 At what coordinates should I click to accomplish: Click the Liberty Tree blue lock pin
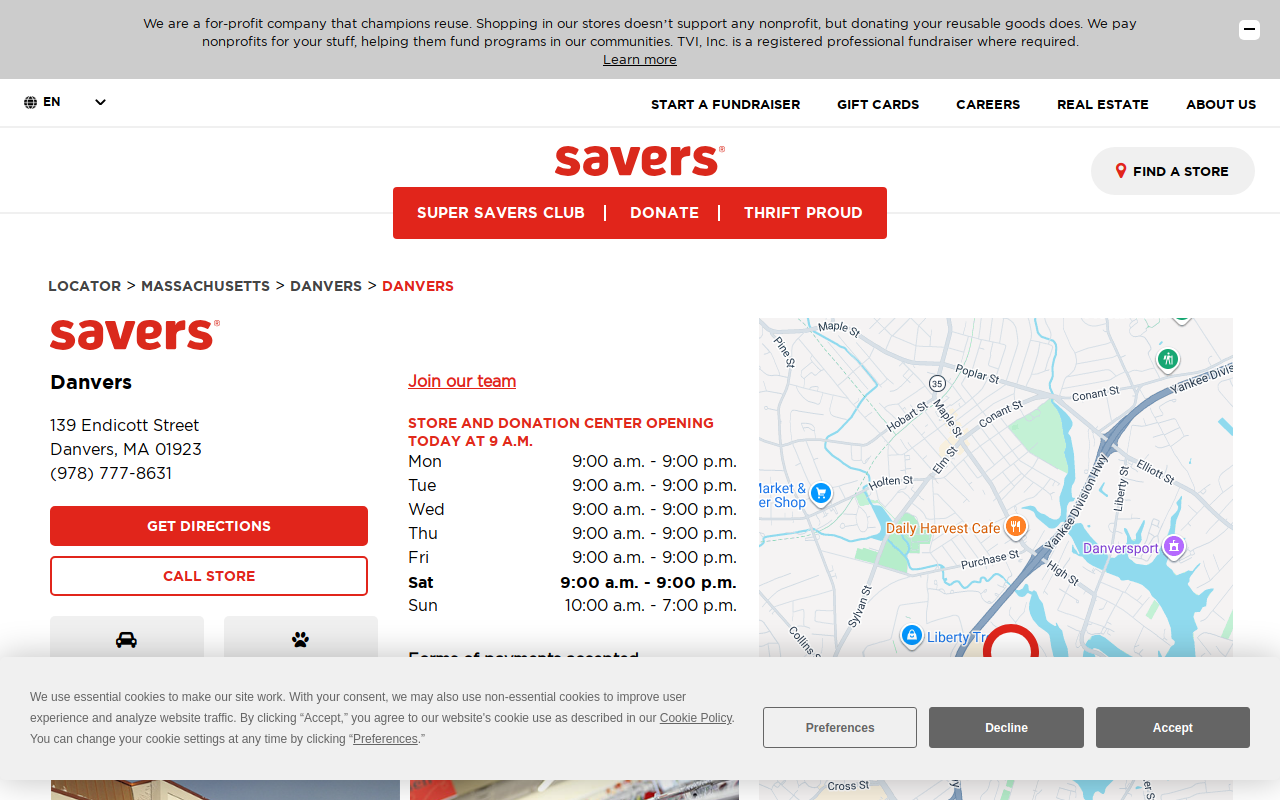point(911,636)
